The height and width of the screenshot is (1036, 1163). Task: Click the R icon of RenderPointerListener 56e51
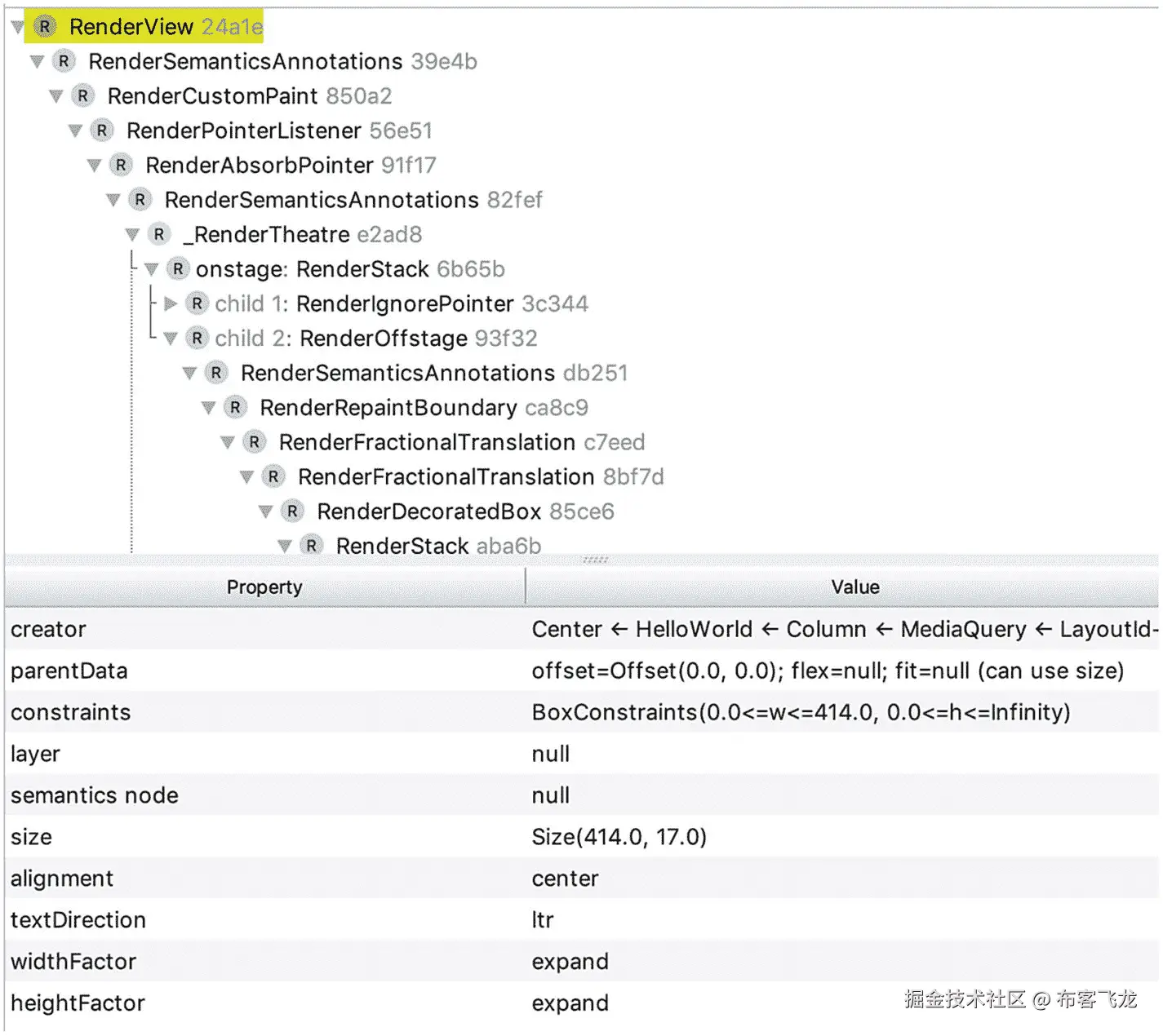tap(102, 131)
